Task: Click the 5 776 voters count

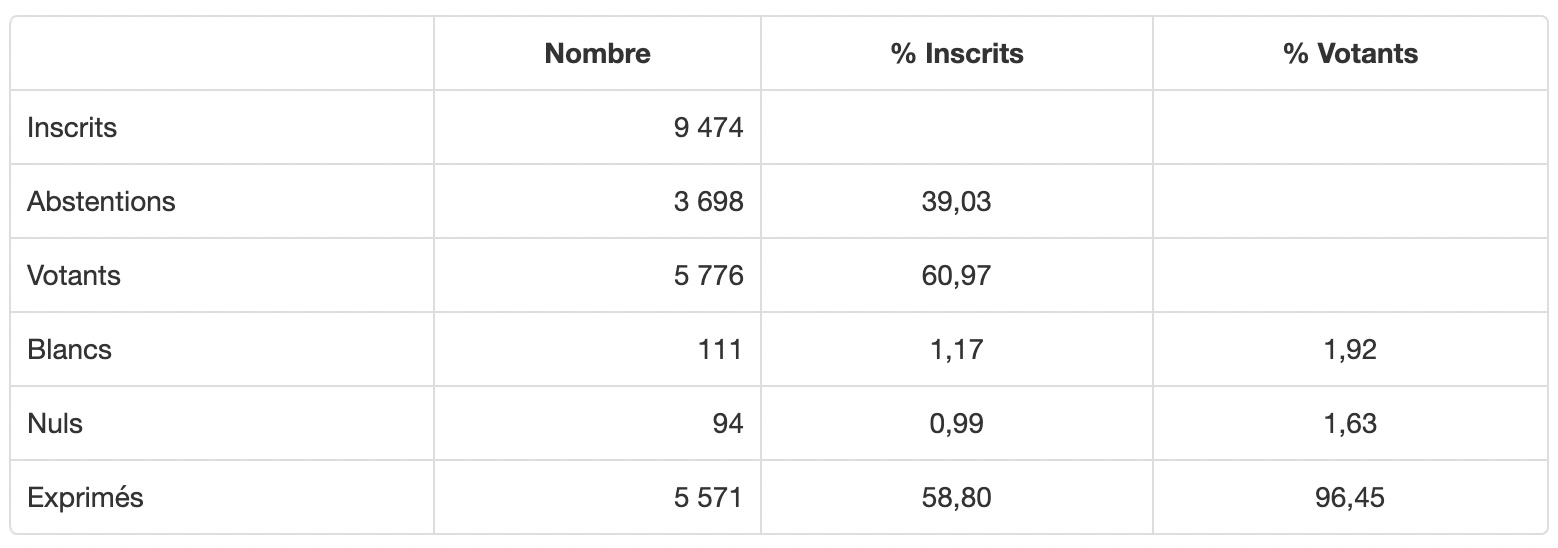Action: pos(708,275)
